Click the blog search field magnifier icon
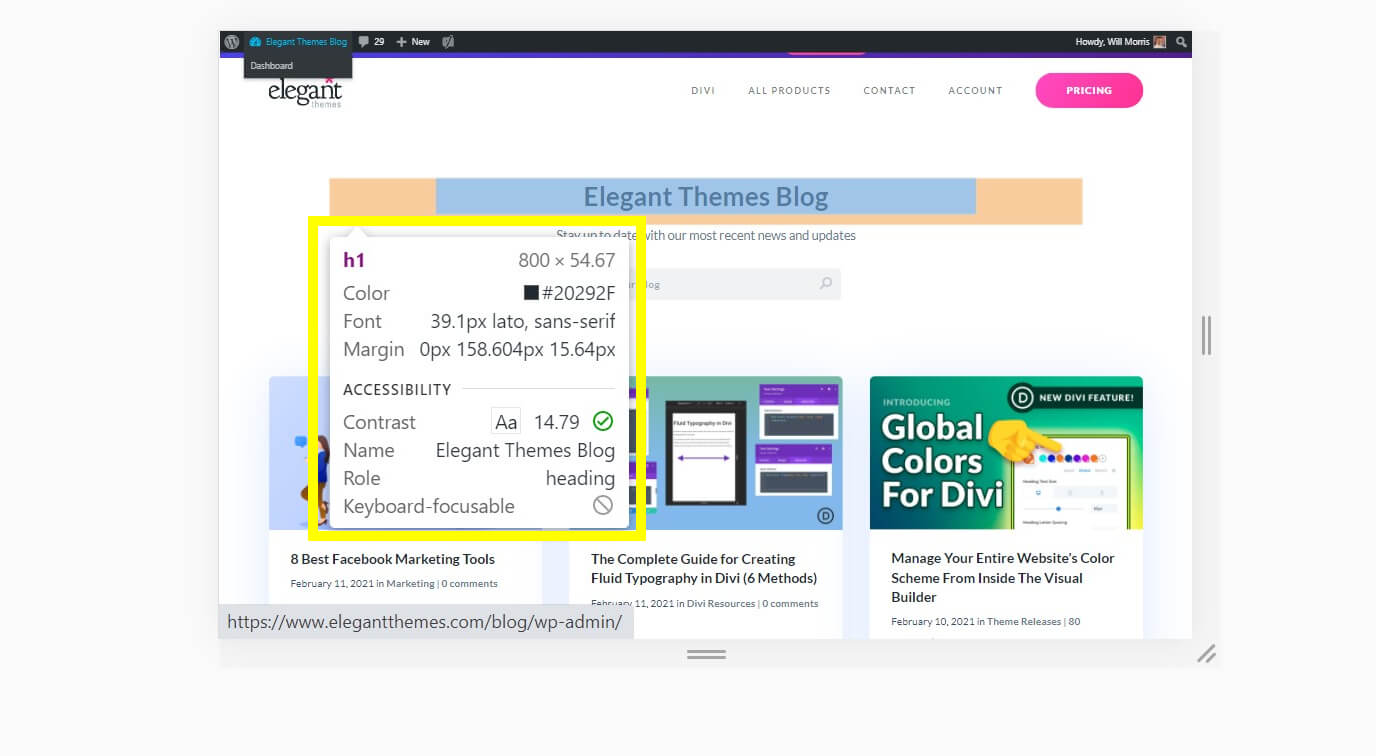1376x756 pixels. pos(826,284)
